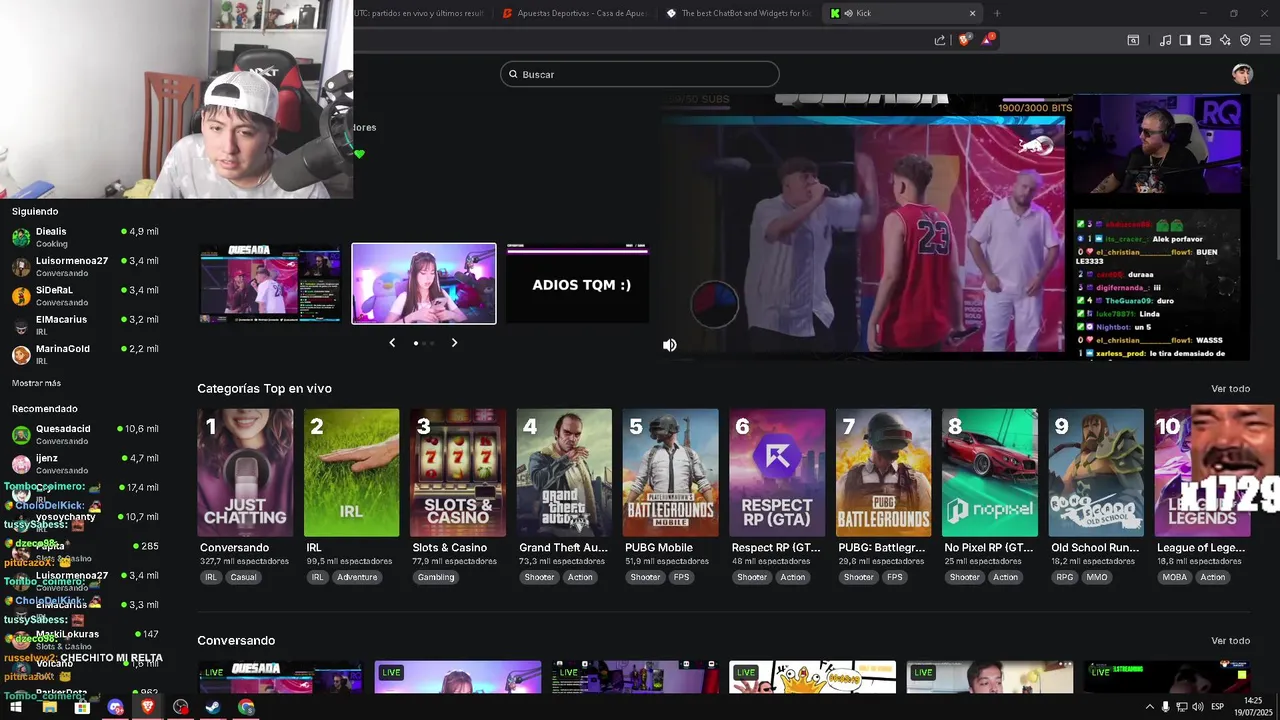
Task: Open OBS Studio from taskbar
Action: pyautogui.click(x=180, y=707)
